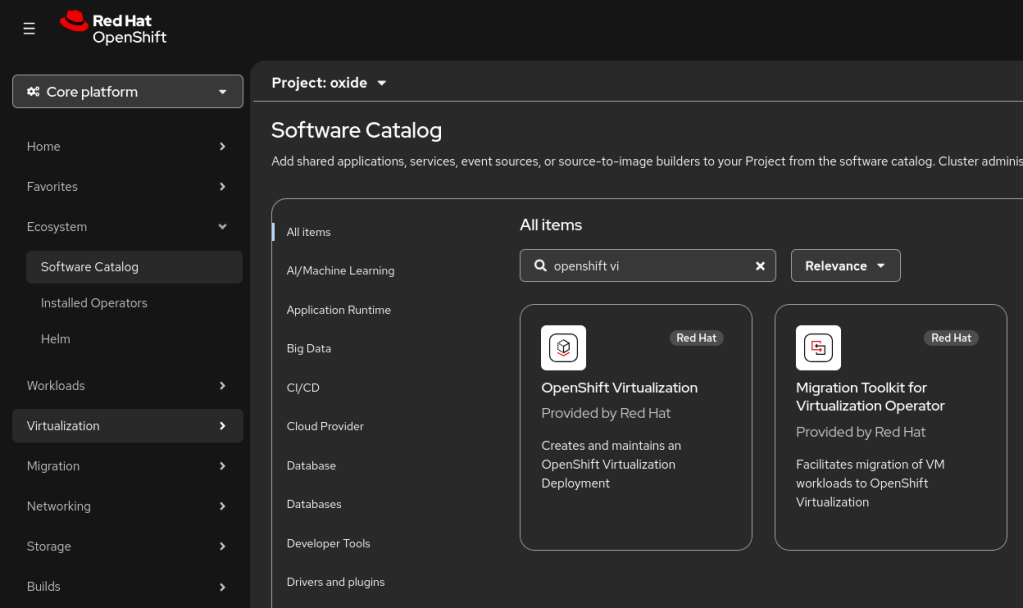The image size is (1023, 608).
Task: Expand the Workloads navigation section
Action: click(x=127, y=386)
